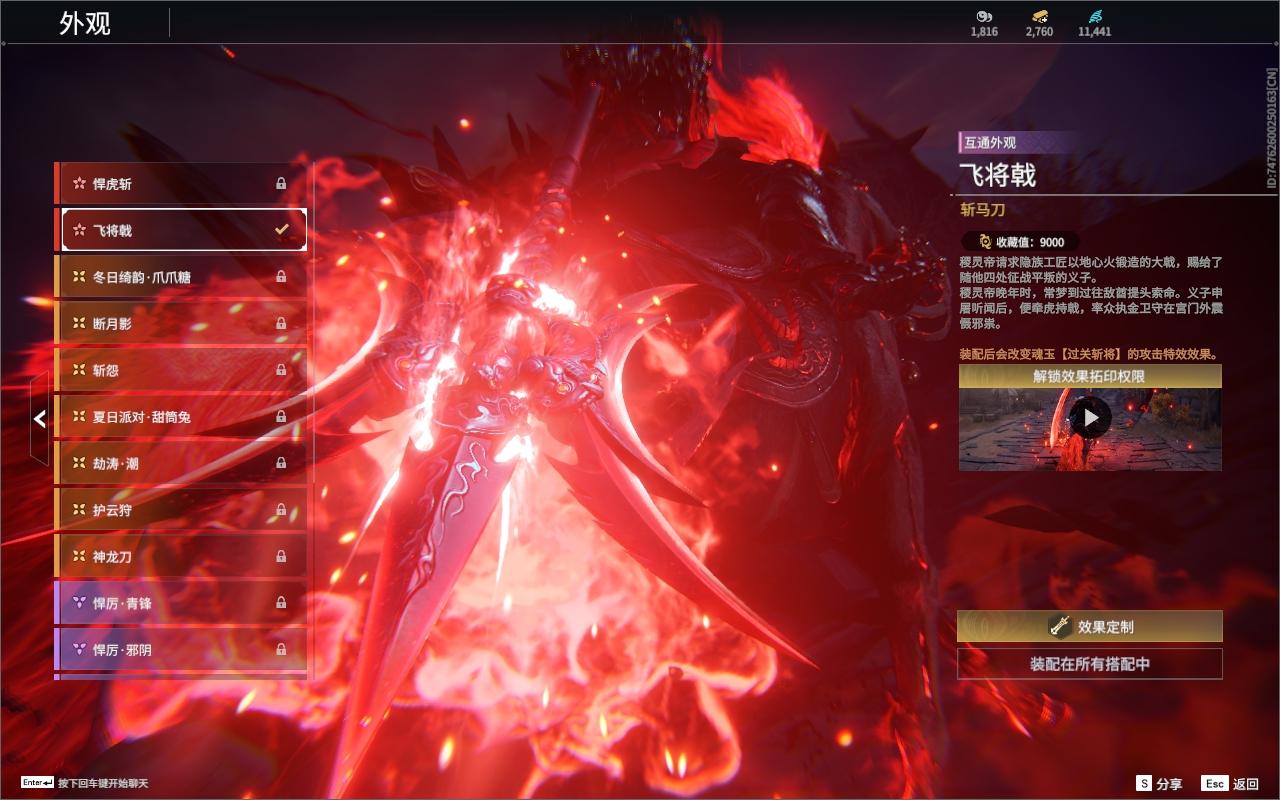1280x800 pixels.
Task: Select the 斩怨 skin
Action: tap(181, 370)
